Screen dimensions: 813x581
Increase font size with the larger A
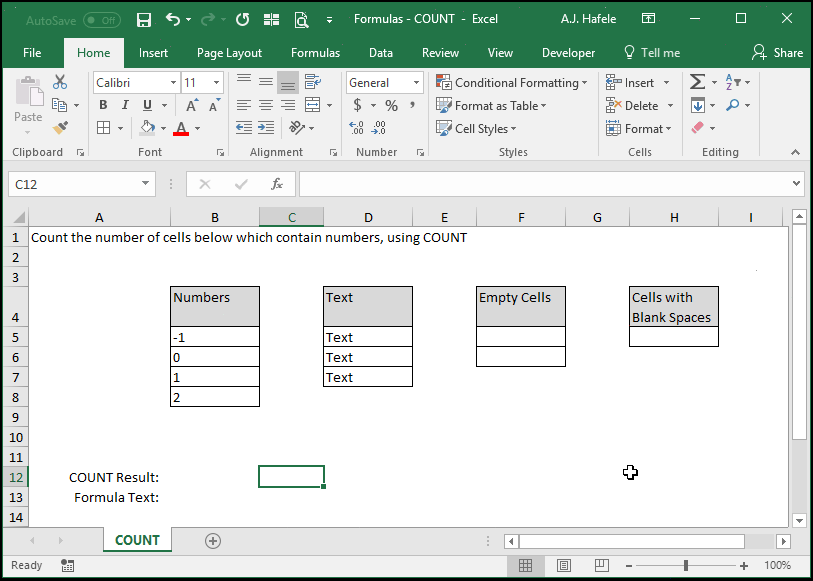pyautogui.click(x=192, y=105)
